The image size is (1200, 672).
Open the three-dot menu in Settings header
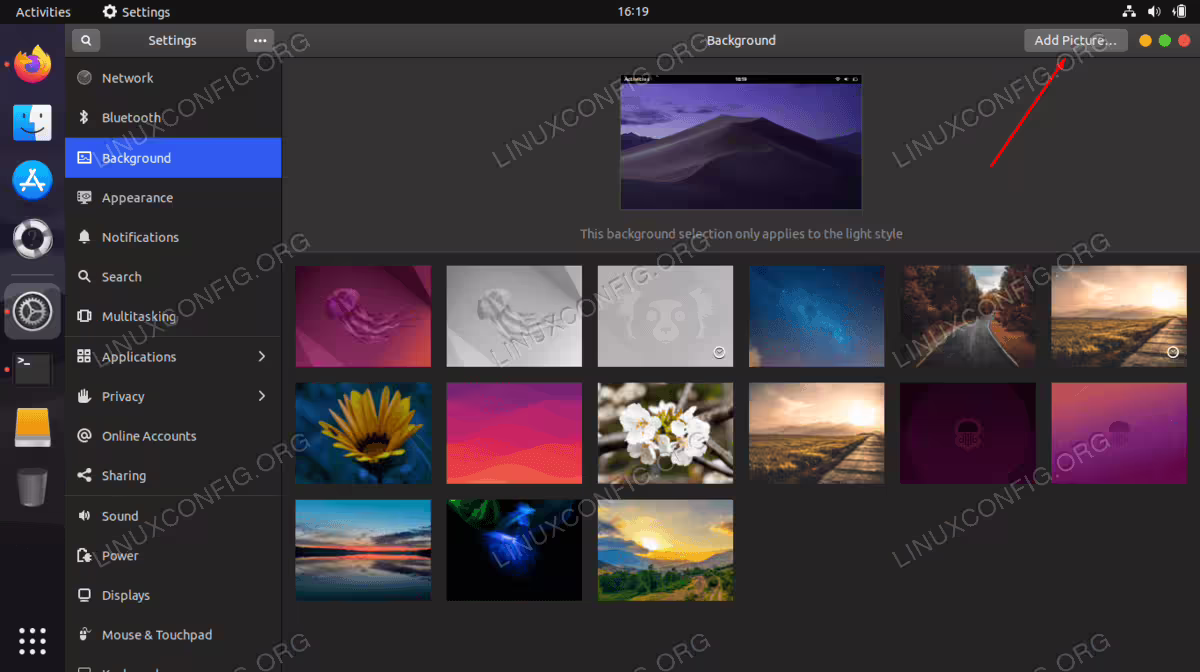260,41
